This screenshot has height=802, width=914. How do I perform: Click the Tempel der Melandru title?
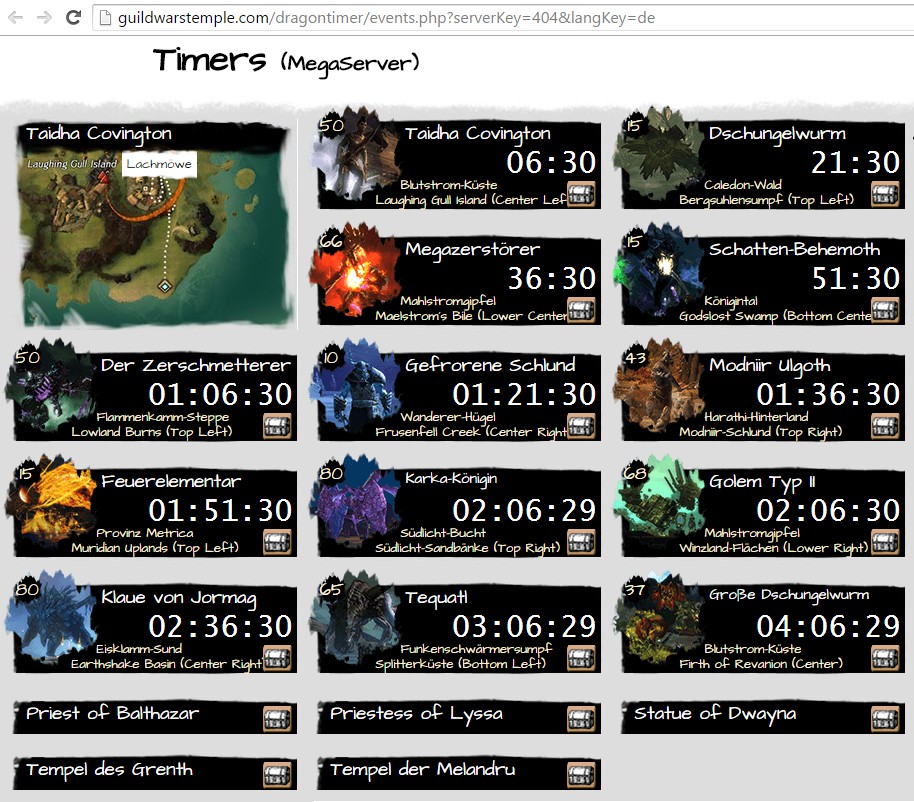click(423, 770)
